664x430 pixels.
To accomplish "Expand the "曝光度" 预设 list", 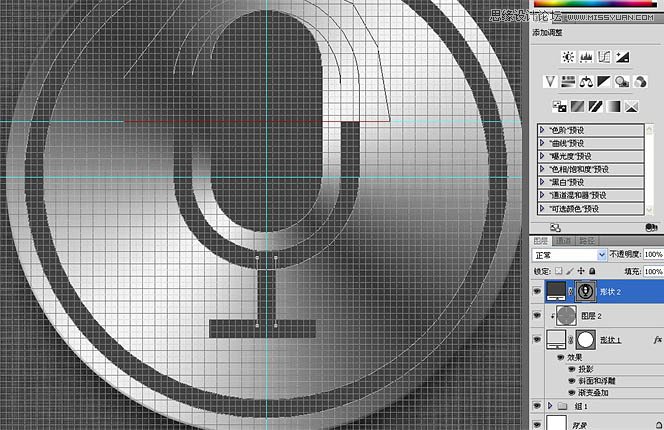I will coord(542,156).
